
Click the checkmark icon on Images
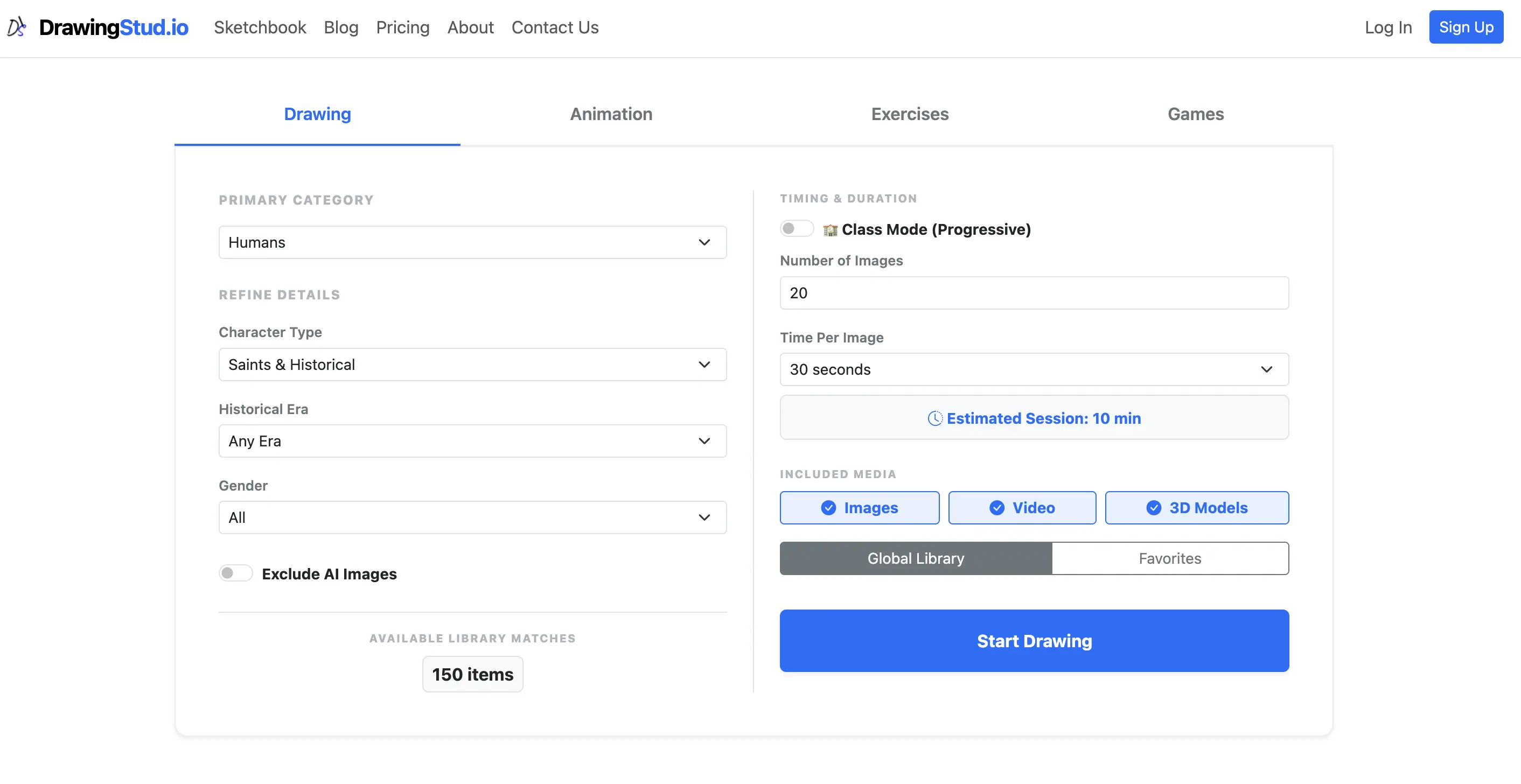(x=828, y=508)
